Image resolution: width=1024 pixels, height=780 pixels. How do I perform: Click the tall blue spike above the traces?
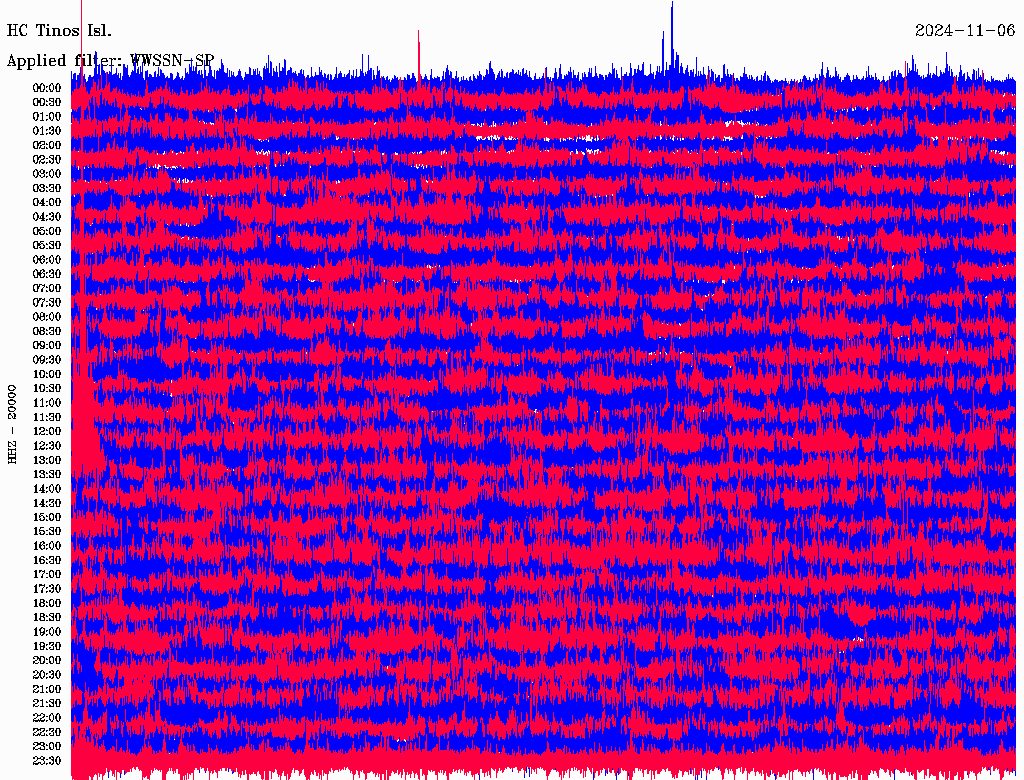672,30
